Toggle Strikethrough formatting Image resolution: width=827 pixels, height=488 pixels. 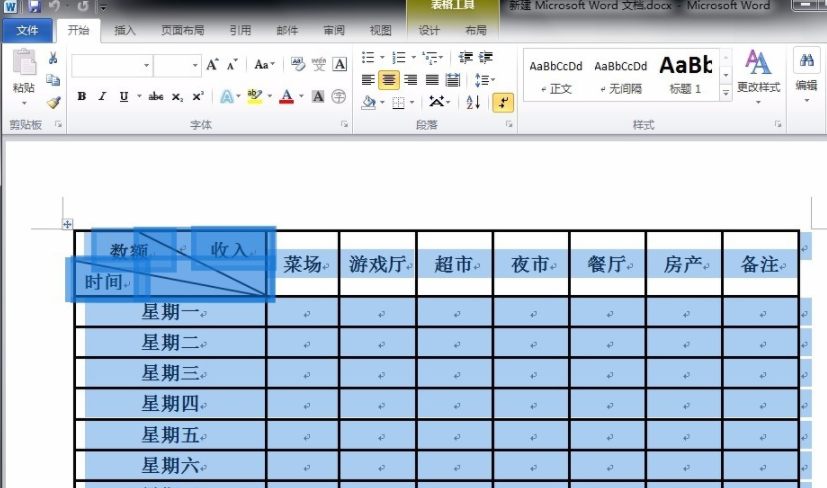click(x=156, y=96)
